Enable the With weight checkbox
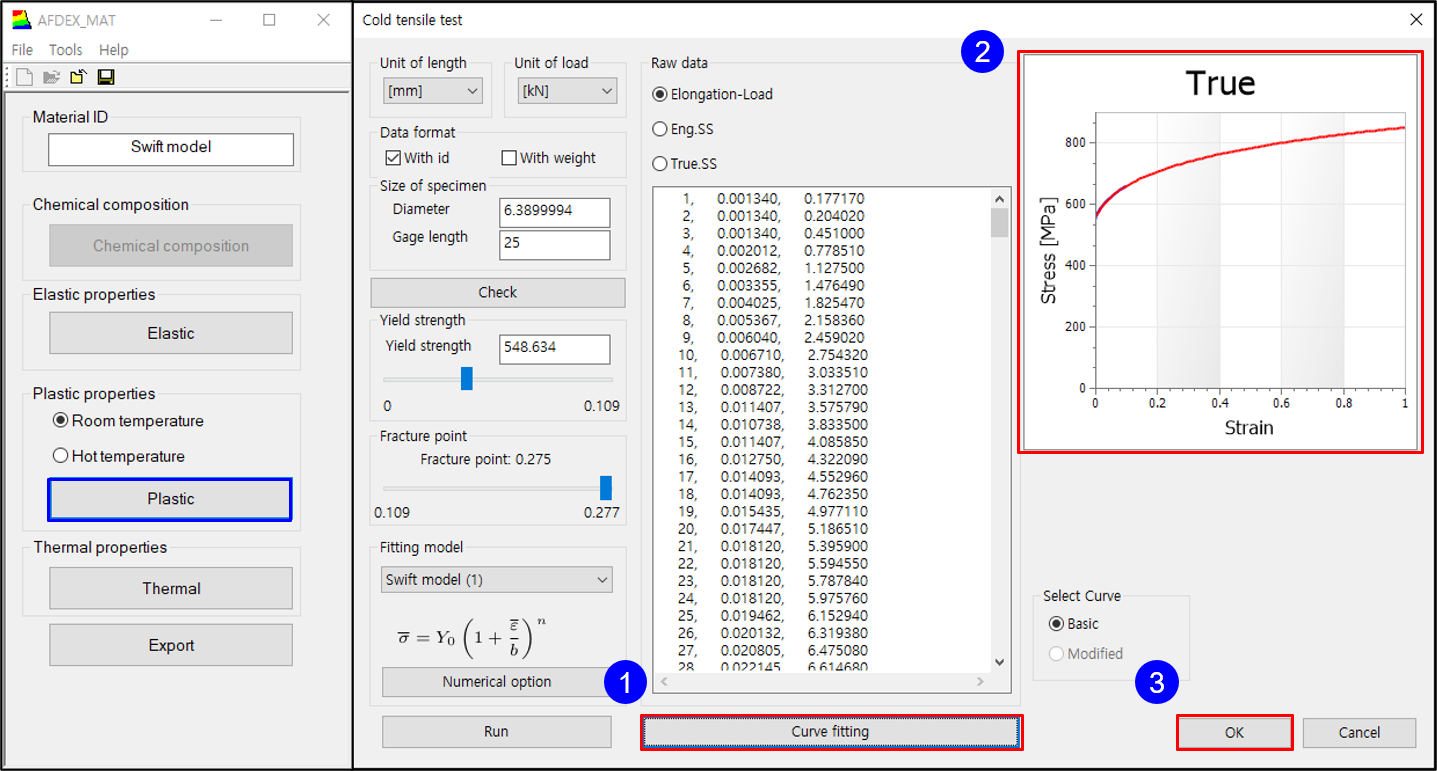Screen dimensions: 1437x771 coord(548,158)
